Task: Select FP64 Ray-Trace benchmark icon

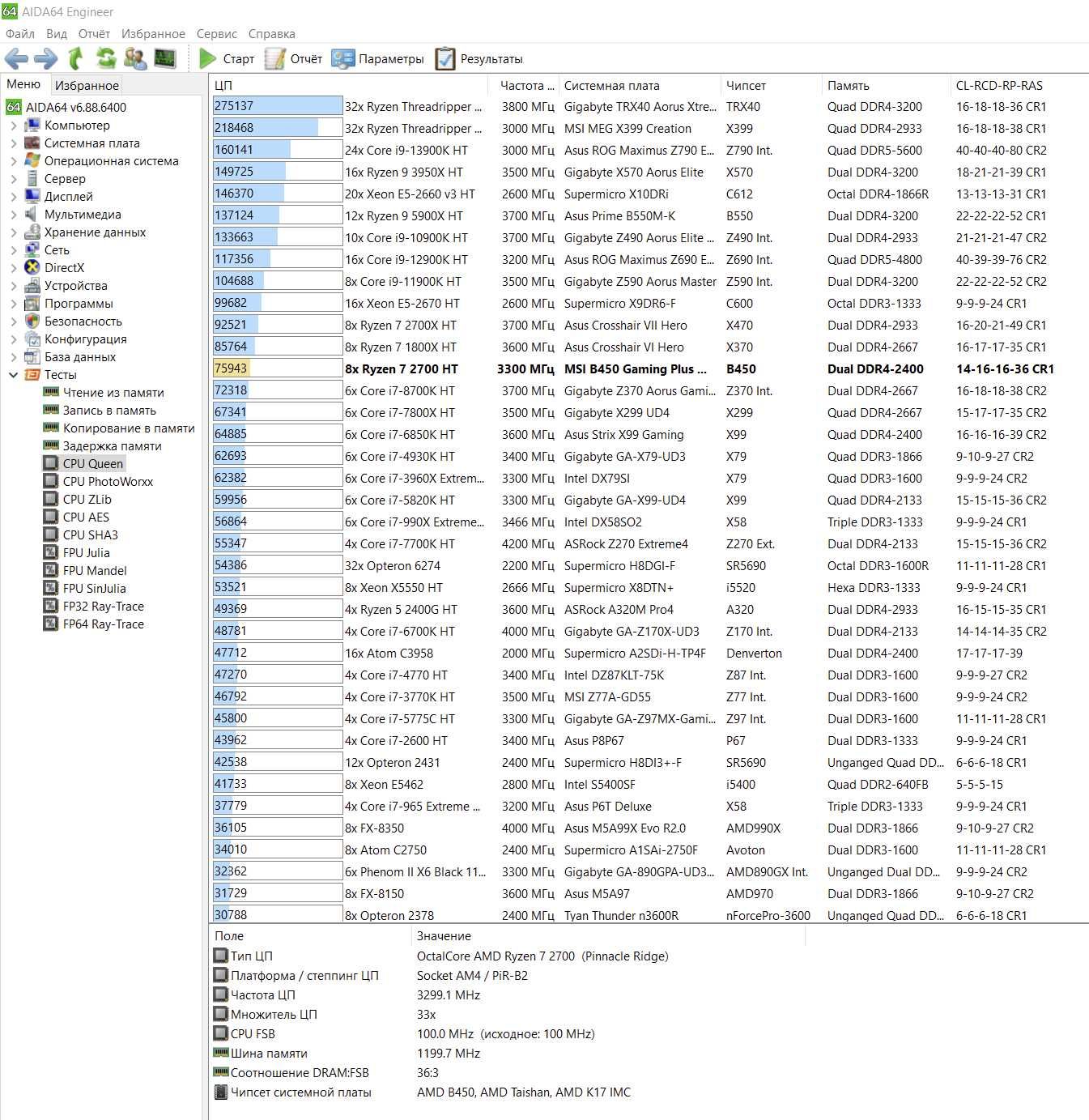Action: pos(51,624)
